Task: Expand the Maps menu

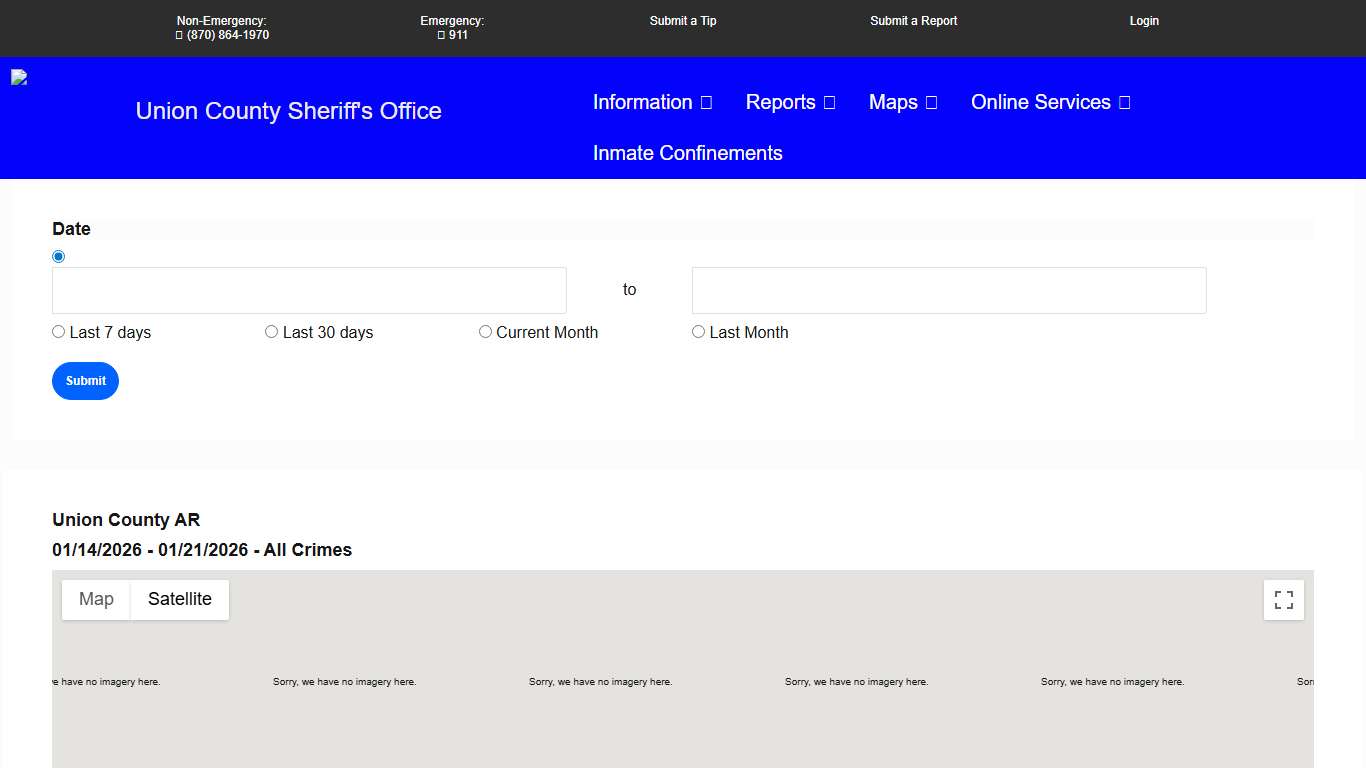Action: (x=902, y=102)
